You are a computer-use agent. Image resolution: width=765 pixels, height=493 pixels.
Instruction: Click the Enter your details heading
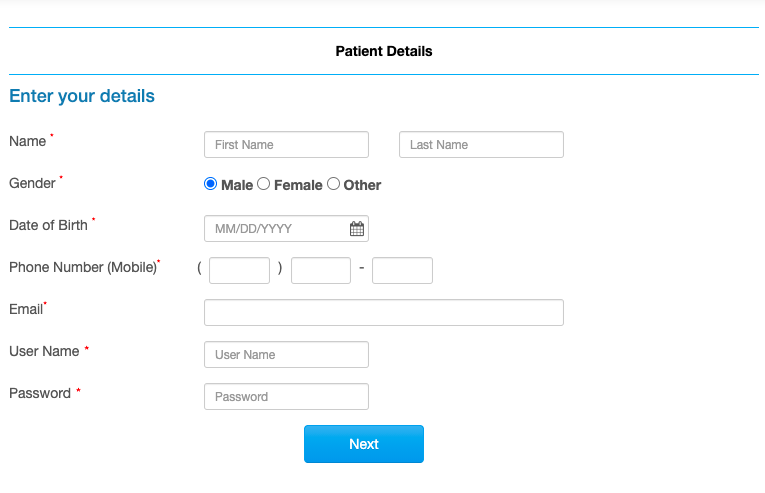[x=82, y=96]
